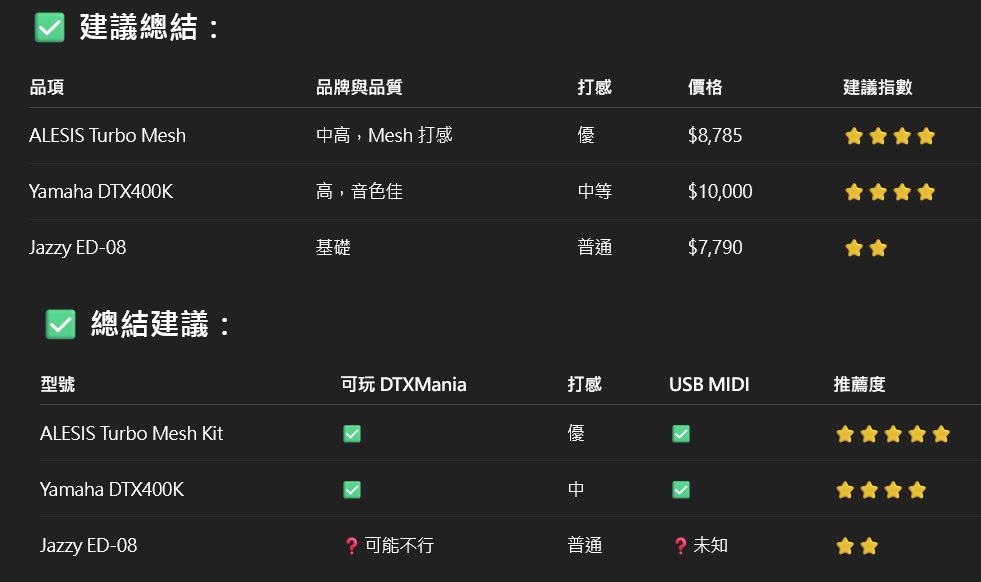Click the five-star rating for ALESIS Turbo Mesh Kit
The width and height of the screenshot is (981, 582).
[x=893, y=434]
